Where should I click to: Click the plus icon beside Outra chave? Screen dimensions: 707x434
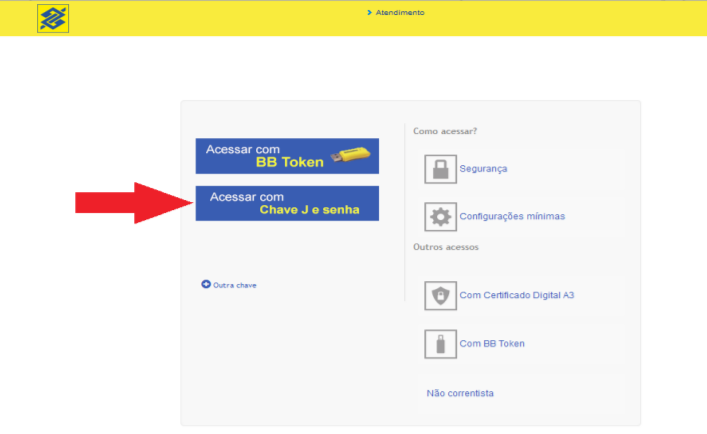click(x=206, y=284)
